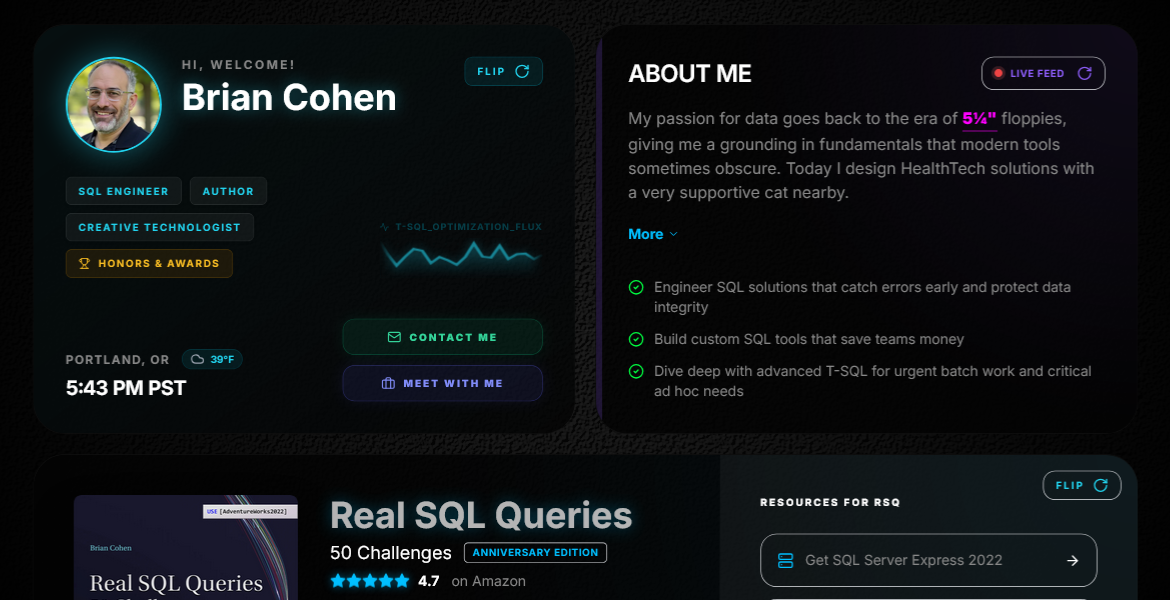Select the AUTHOR tag
The height and width of the screenshot is (600, 1170).
[x=228, y=191]
